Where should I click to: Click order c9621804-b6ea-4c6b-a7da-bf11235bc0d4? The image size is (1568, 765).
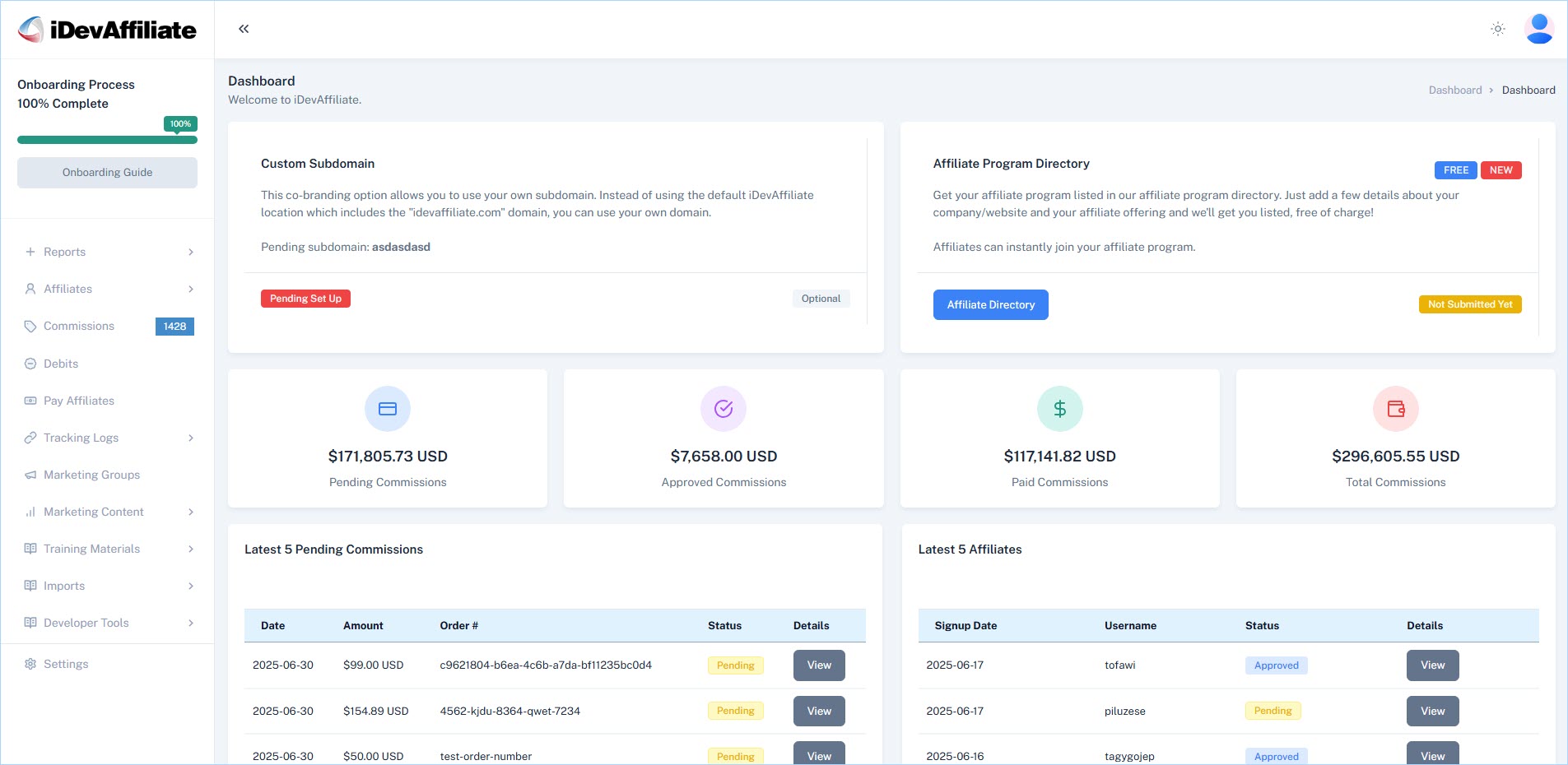546,665
